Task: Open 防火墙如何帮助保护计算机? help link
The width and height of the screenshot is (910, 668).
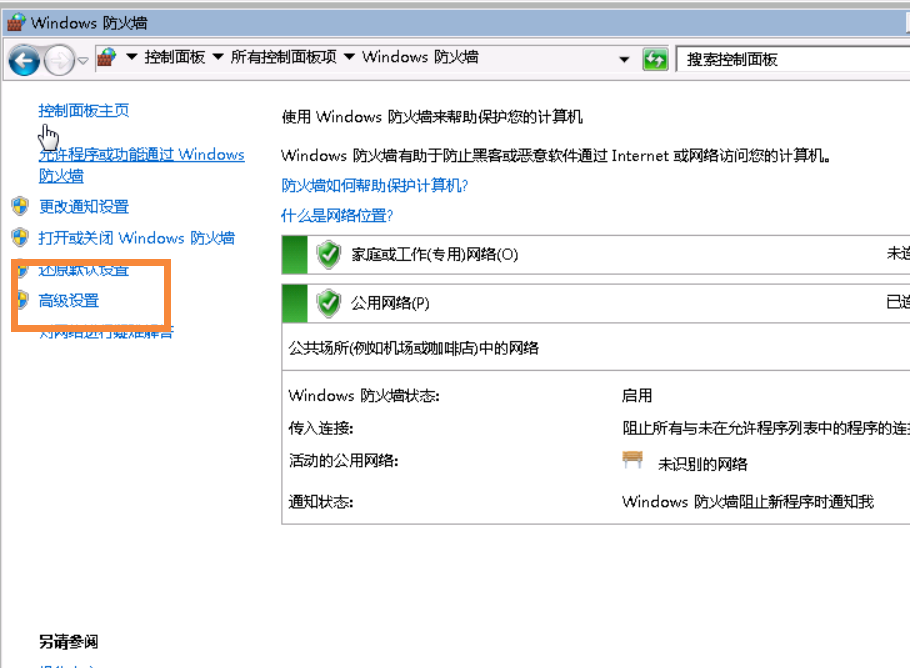Action: 374,186
